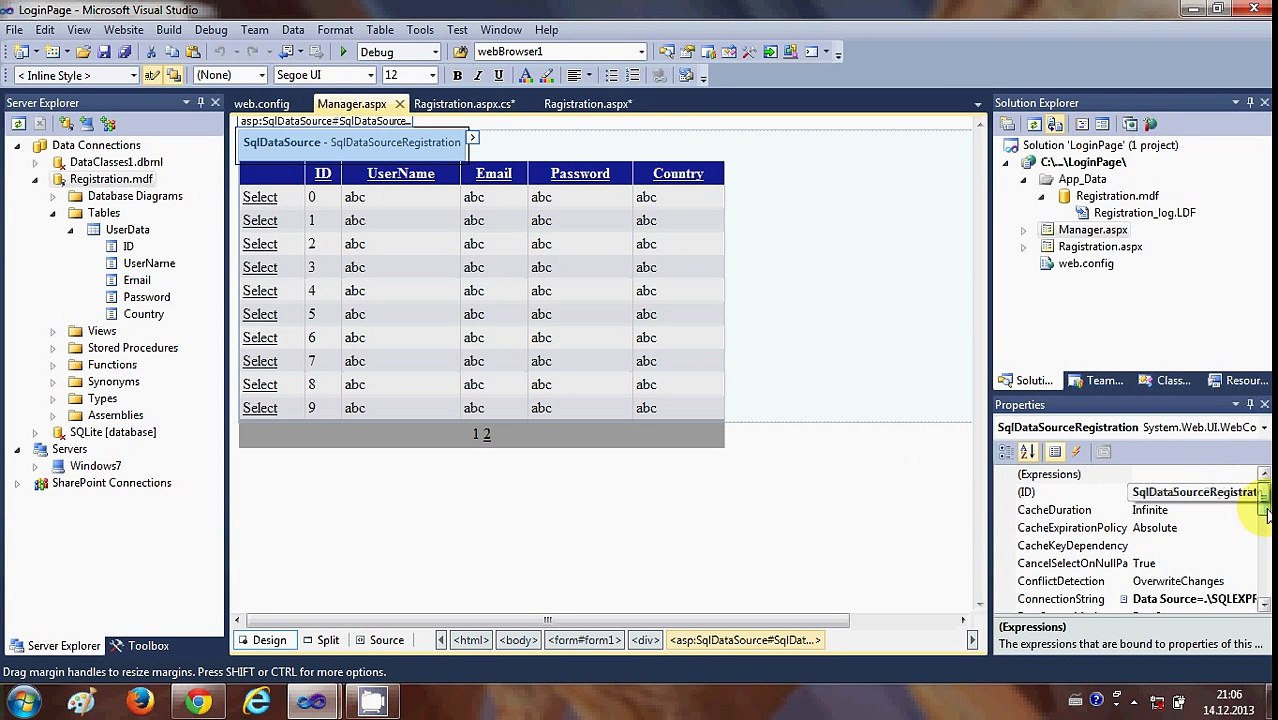Toggle Italic formatting
Viewport: 1278px width, 720px height.
coord(478,76)
